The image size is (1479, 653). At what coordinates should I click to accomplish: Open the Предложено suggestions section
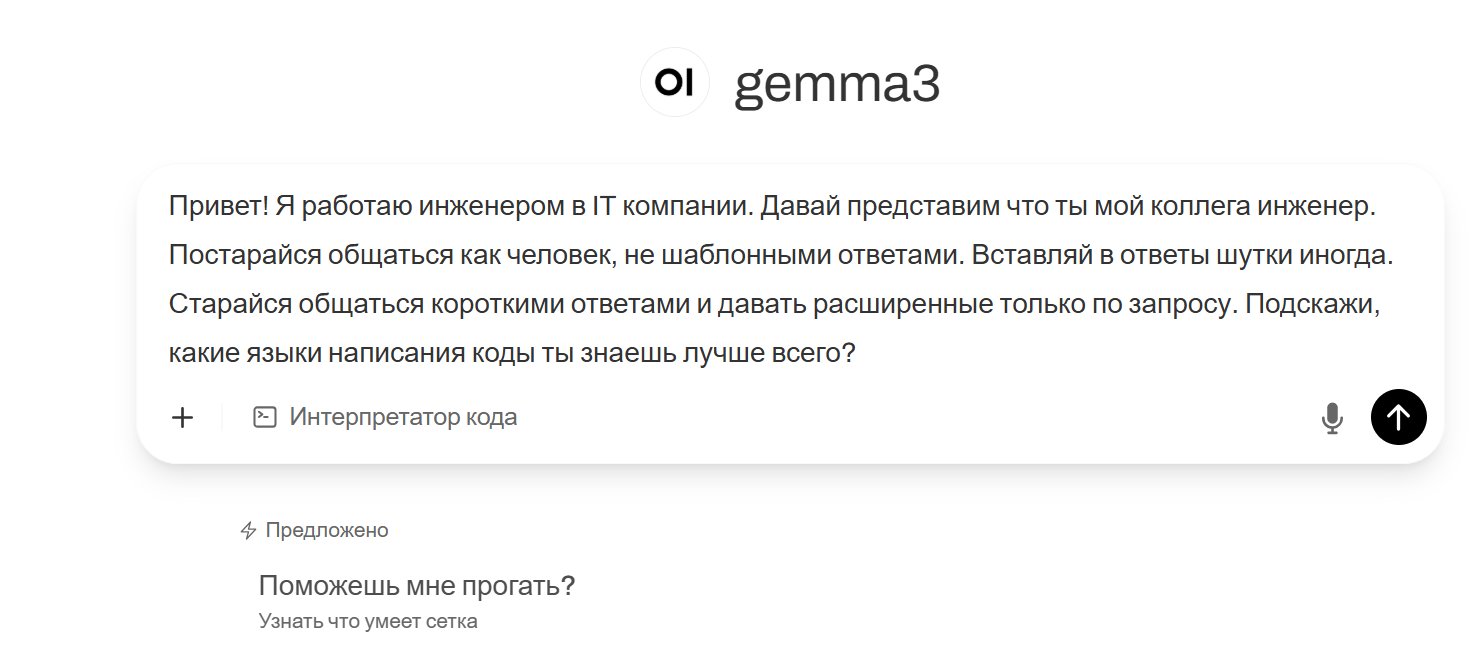(x=326, y=529)
